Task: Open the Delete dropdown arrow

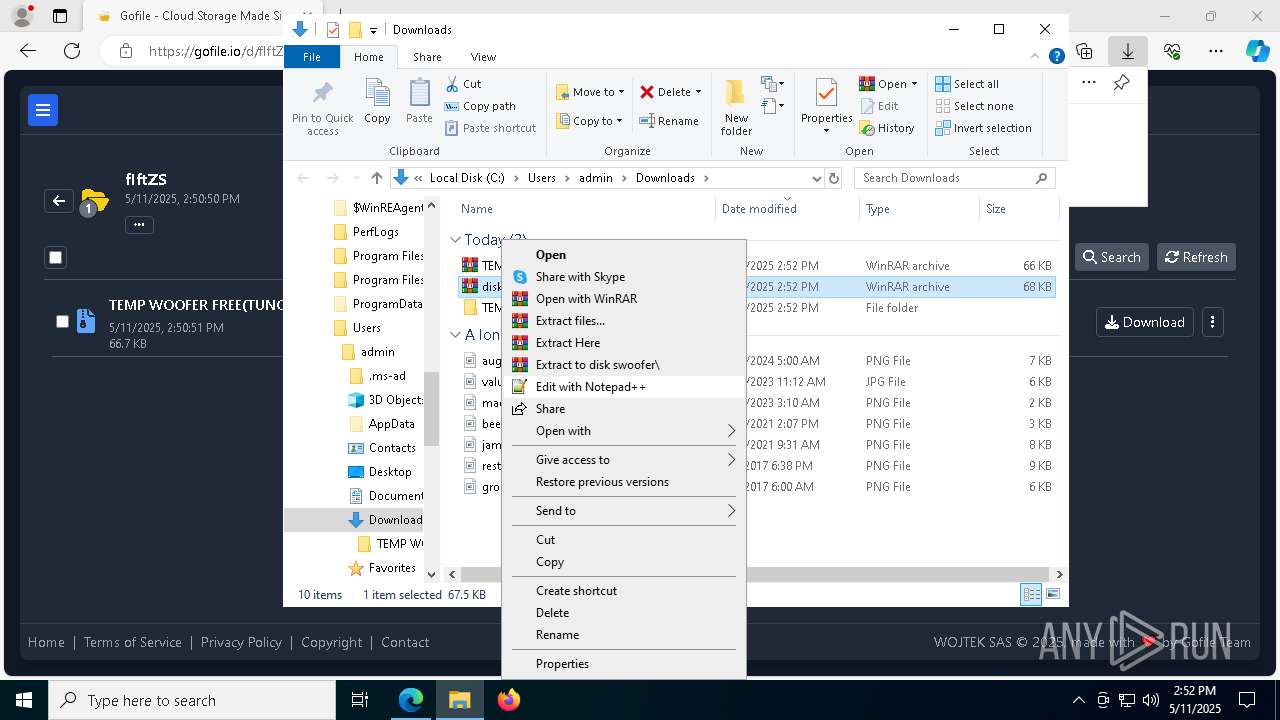Action: [x=698, y=92]
